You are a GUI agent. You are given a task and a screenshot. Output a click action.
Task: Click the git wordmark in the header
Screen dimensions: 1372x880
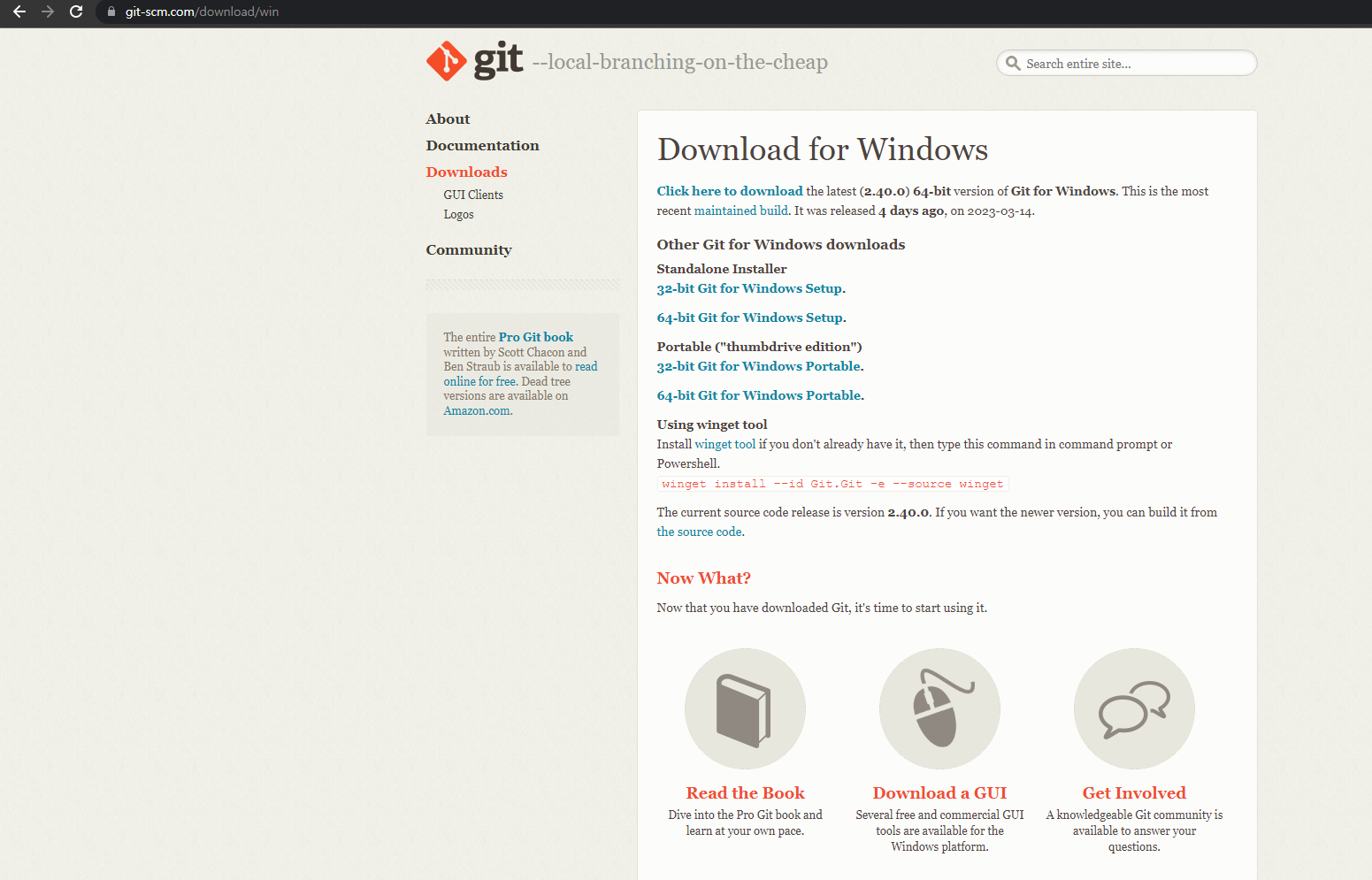click(499, 60)
